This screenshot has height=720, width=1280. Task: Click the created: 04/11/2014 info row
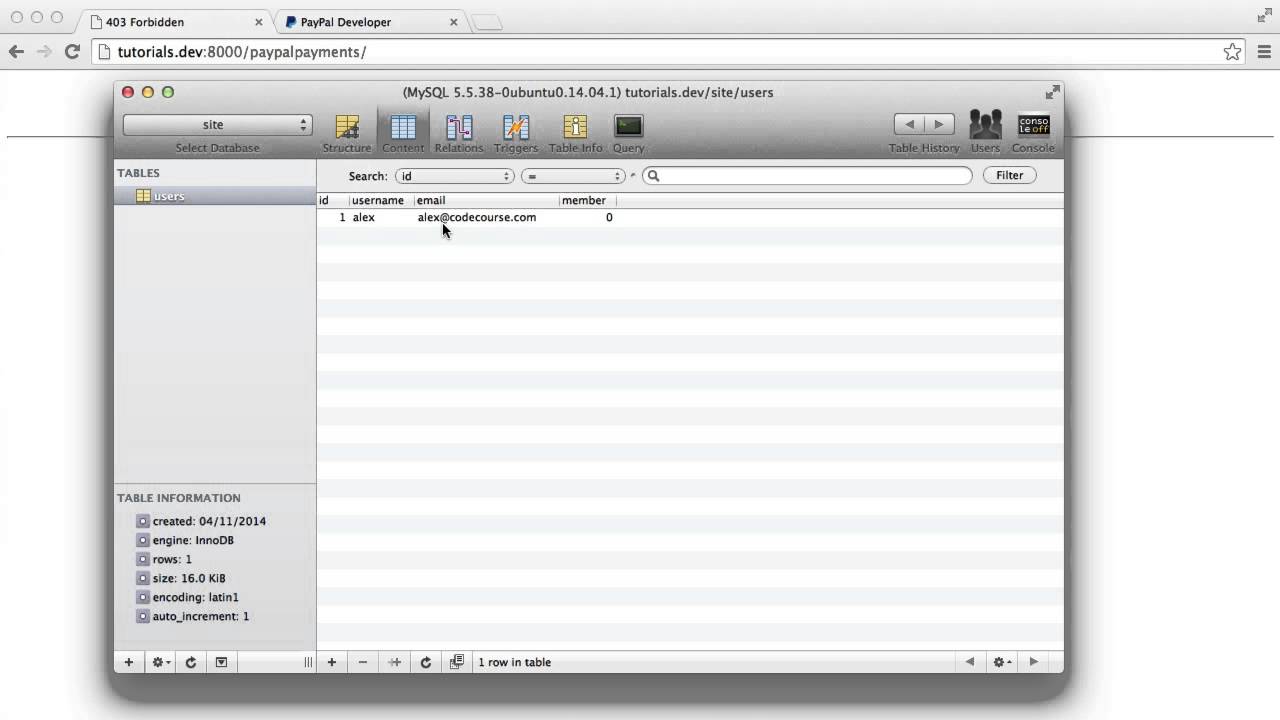pyautogui.click(x=201, y=521)
